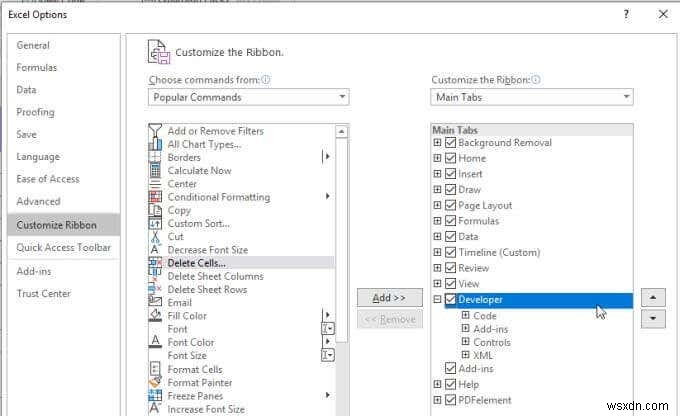Toggle the Insert tab checkbox

coord(451,174)
